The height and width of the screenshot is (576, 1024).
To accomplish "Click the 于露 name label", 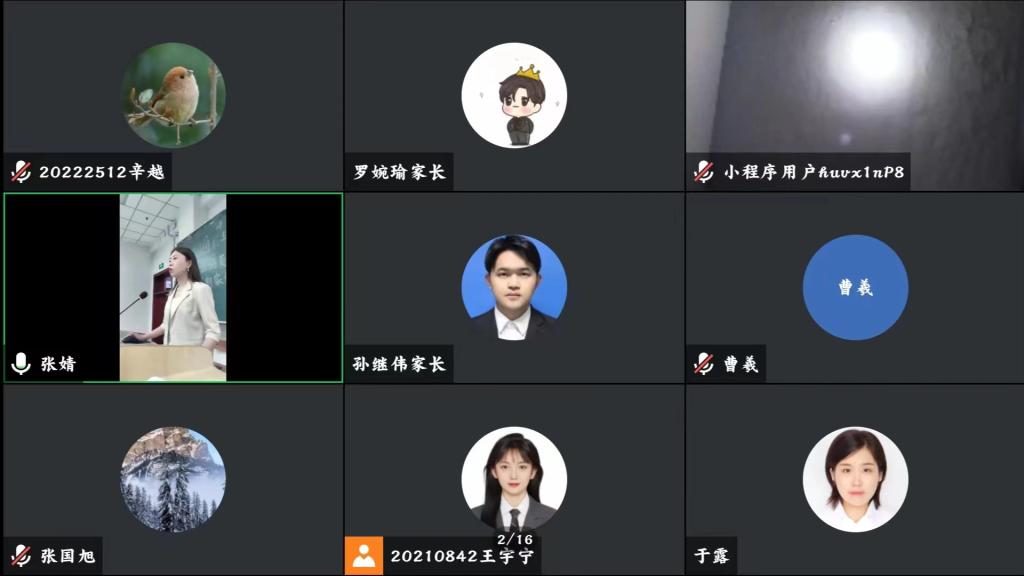I will (x=711, y=556).
